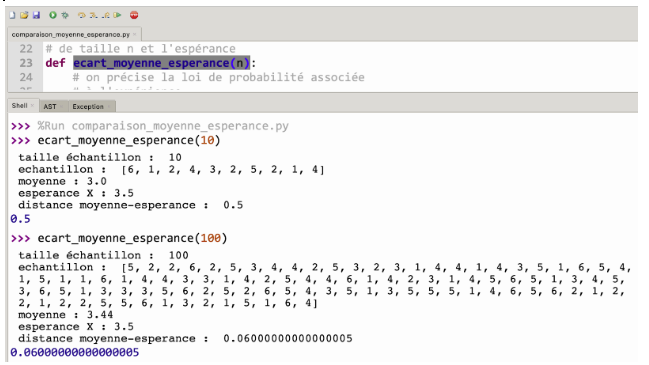The image size is (649, 365).
Task: Click the Step over debug icon
Action: pos(82,15)
